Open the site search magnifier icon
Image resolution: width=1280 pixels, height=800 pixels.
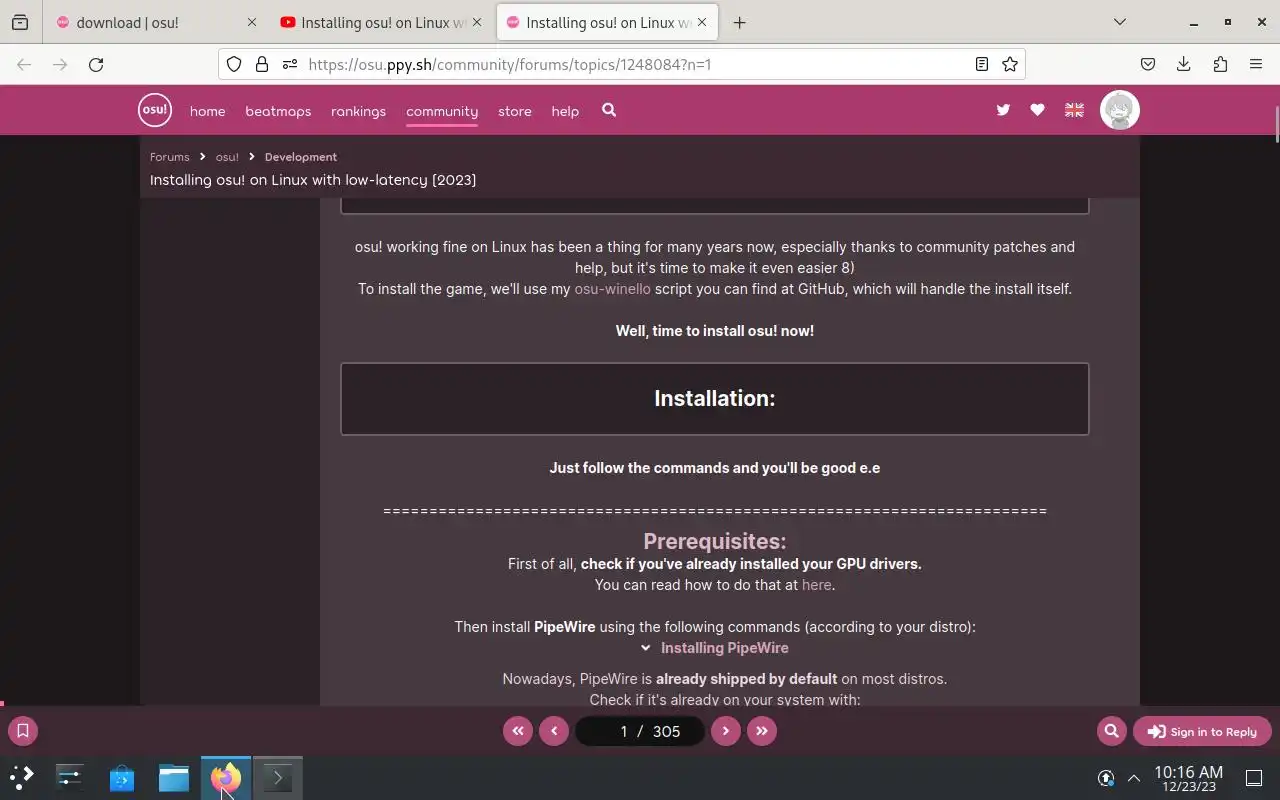click(x=609, y=110)
